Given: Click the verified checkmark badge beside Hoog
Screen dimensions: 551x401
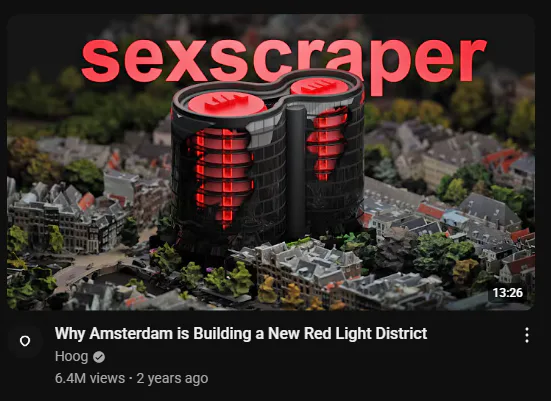Looking at the screenshot, I should pos(99,357).
